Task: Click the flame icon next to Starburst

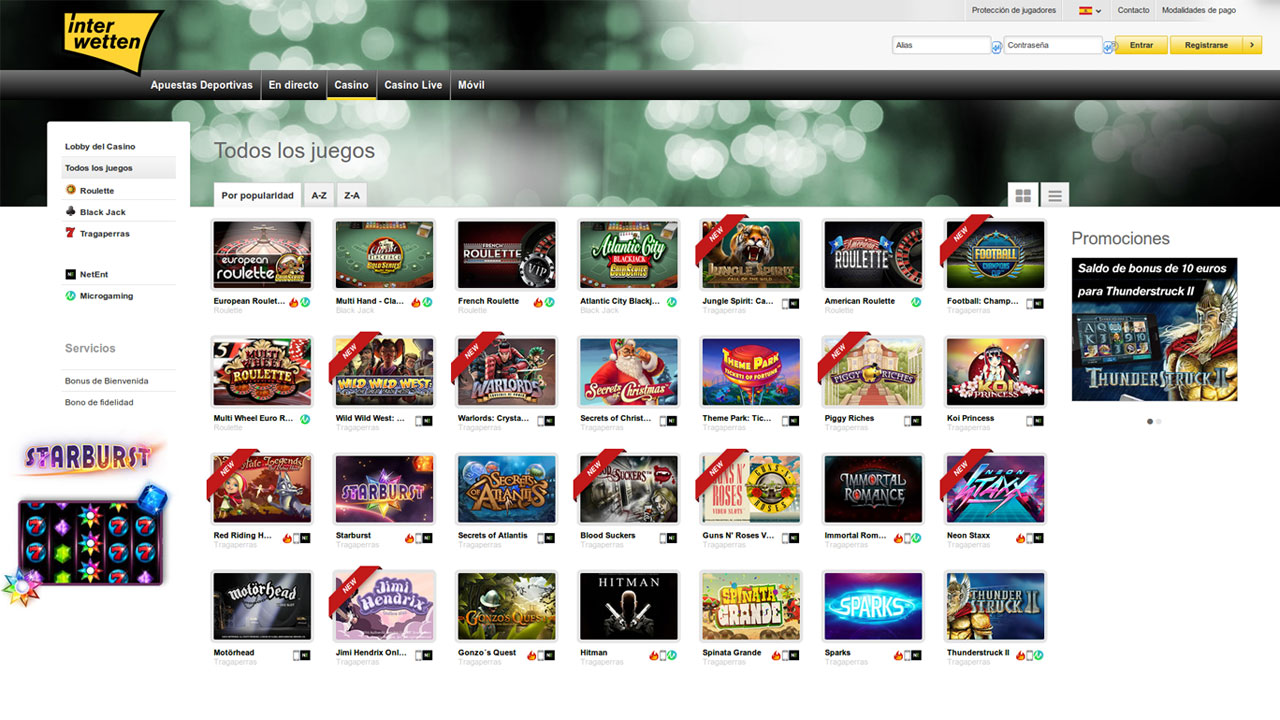Action: (x=409, y=537)
